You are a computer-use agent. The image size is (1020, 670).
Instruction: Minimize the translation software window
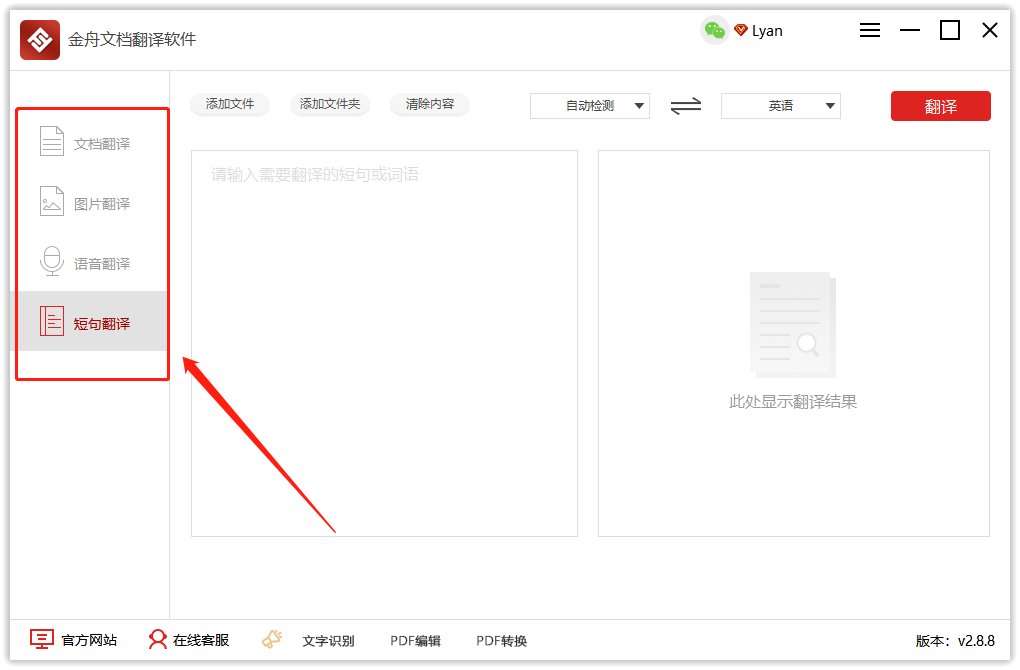pyautogui.click(x=910, y=30)
